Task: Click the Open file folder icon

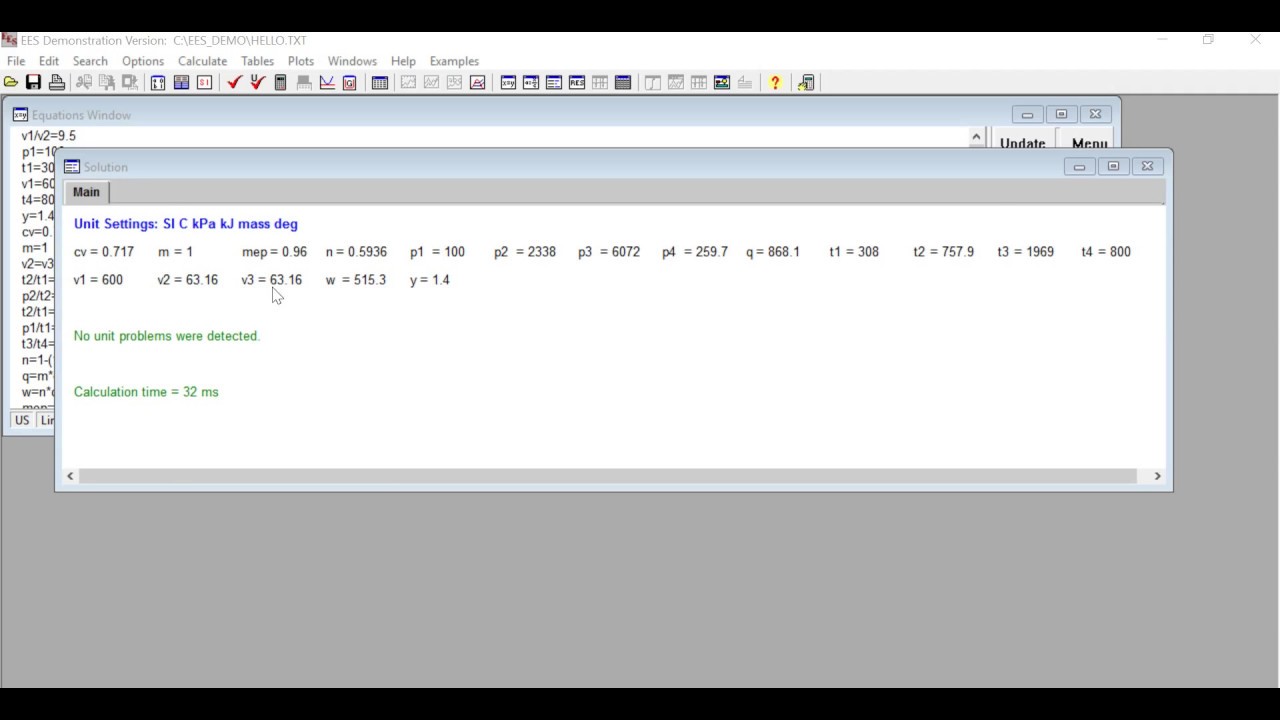Action: point(10,82)
